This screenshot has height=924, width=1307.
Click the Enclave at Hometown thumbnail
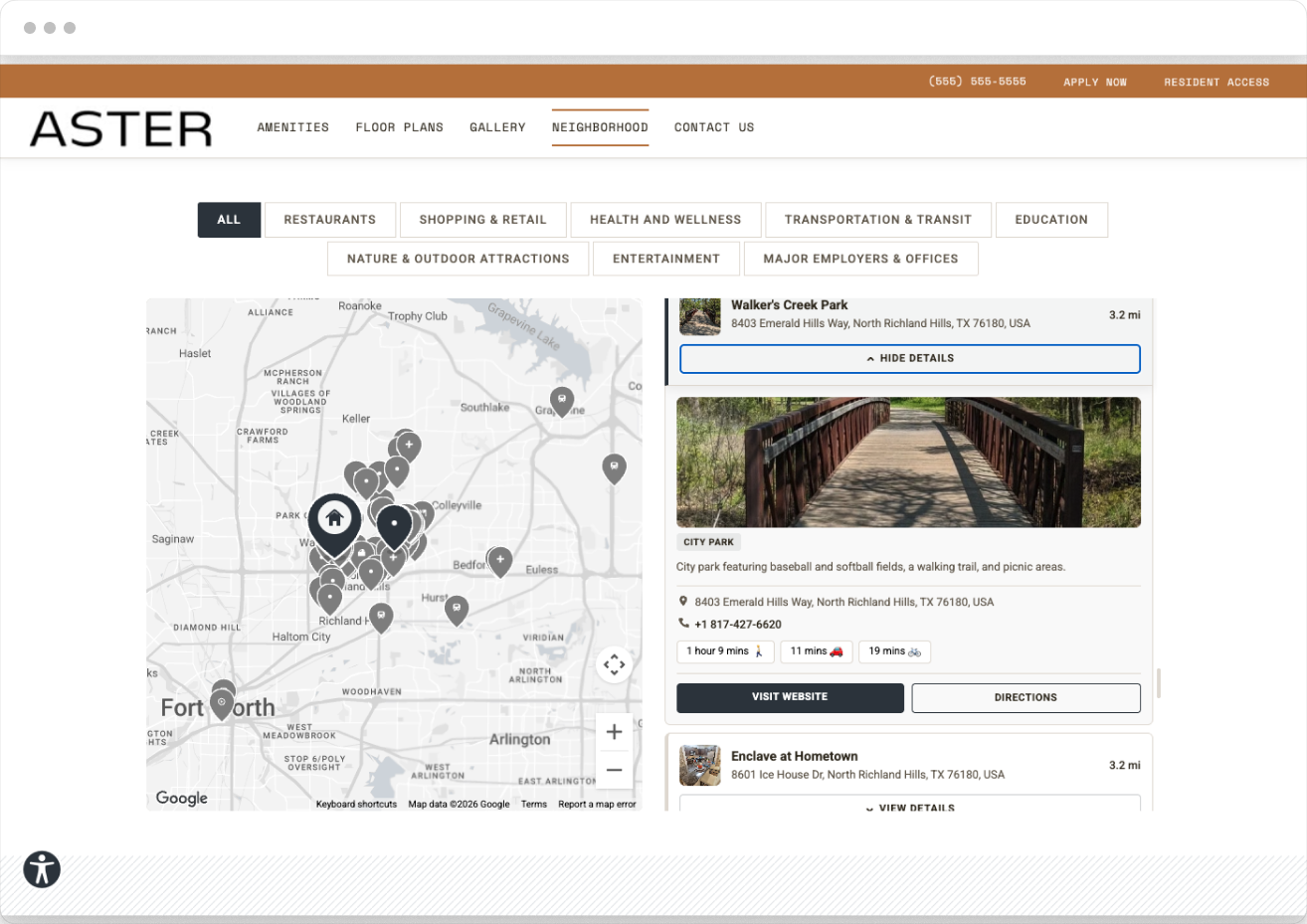pos(700,766)
